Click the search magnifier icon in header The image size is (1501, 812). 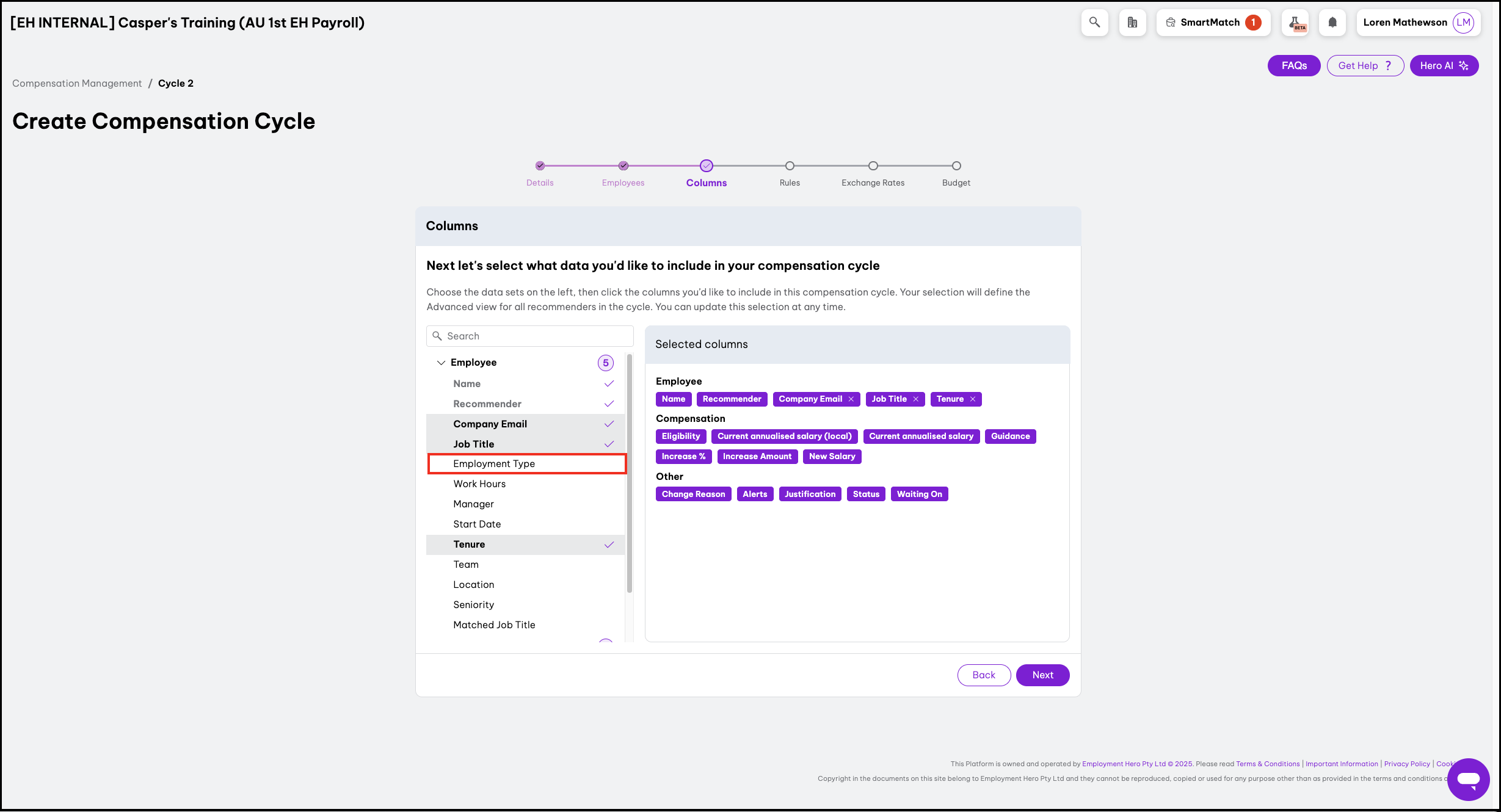click(1094, 23)
